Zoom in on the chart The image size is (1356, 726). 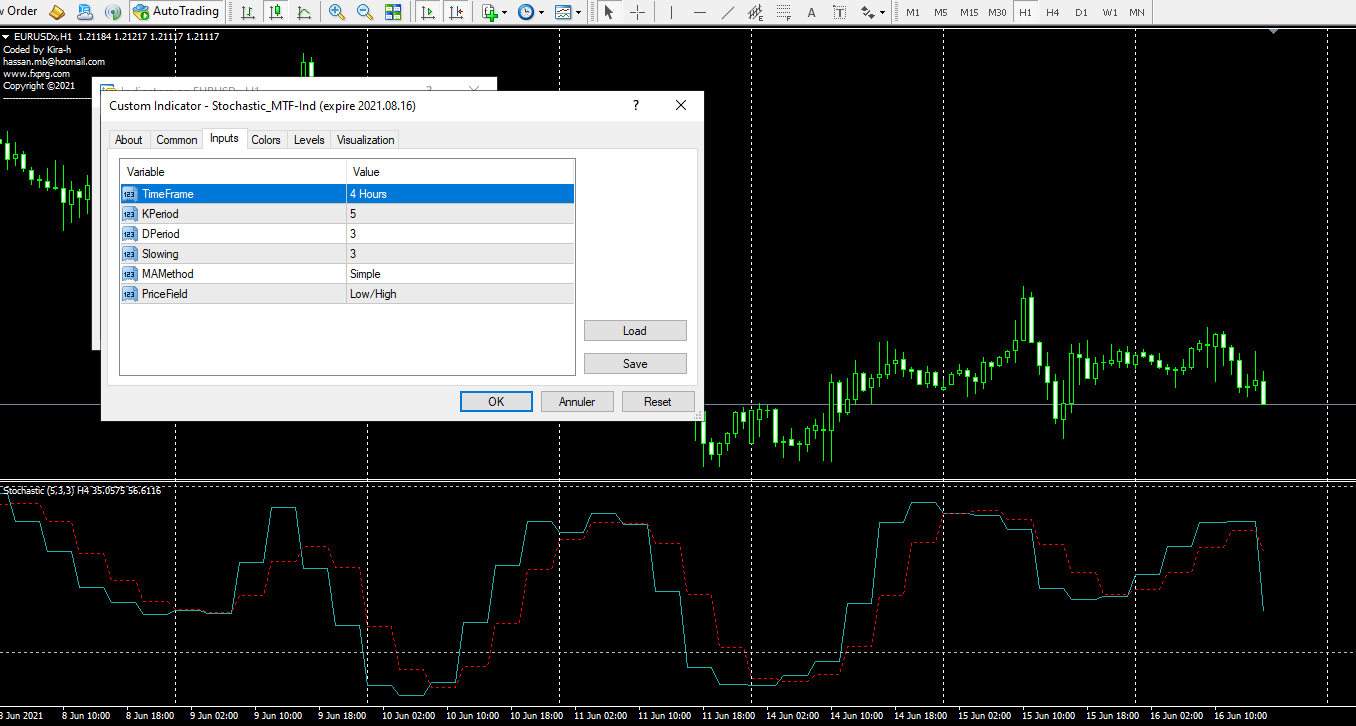pos(337,12)
